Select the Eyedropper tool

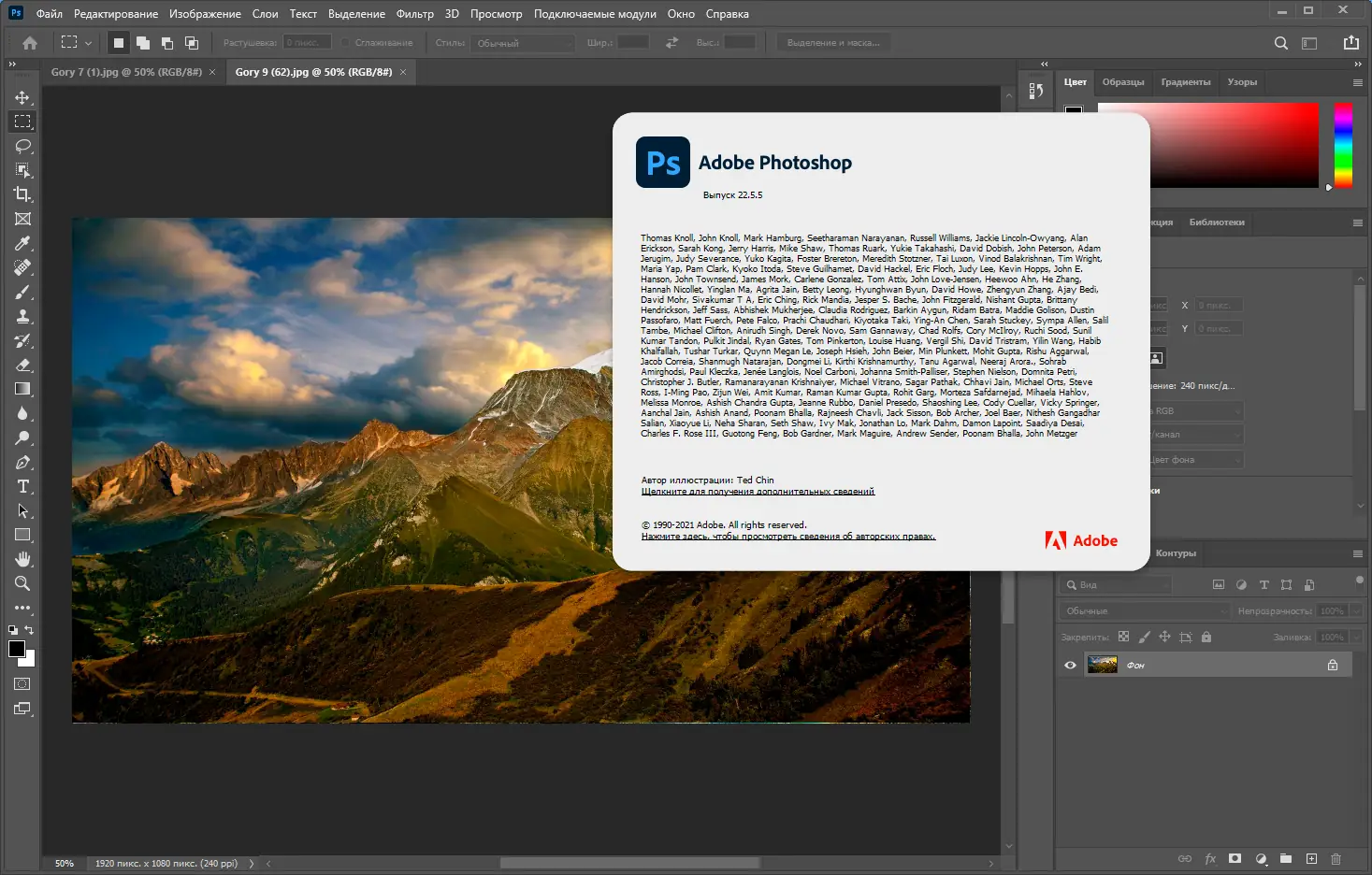(22, 243)
